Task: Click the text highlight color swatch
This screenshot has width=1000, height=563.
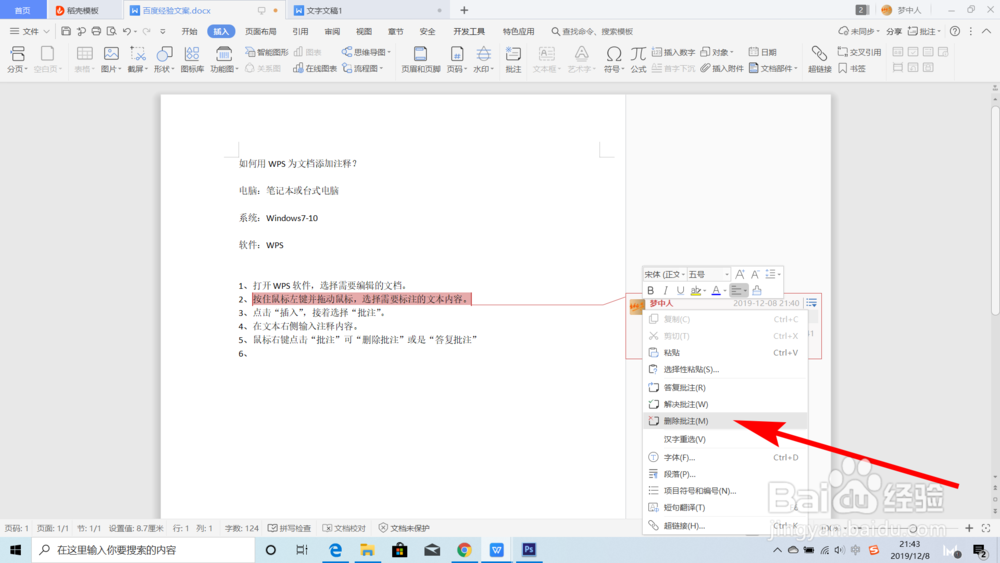Action: click(696, 290)
